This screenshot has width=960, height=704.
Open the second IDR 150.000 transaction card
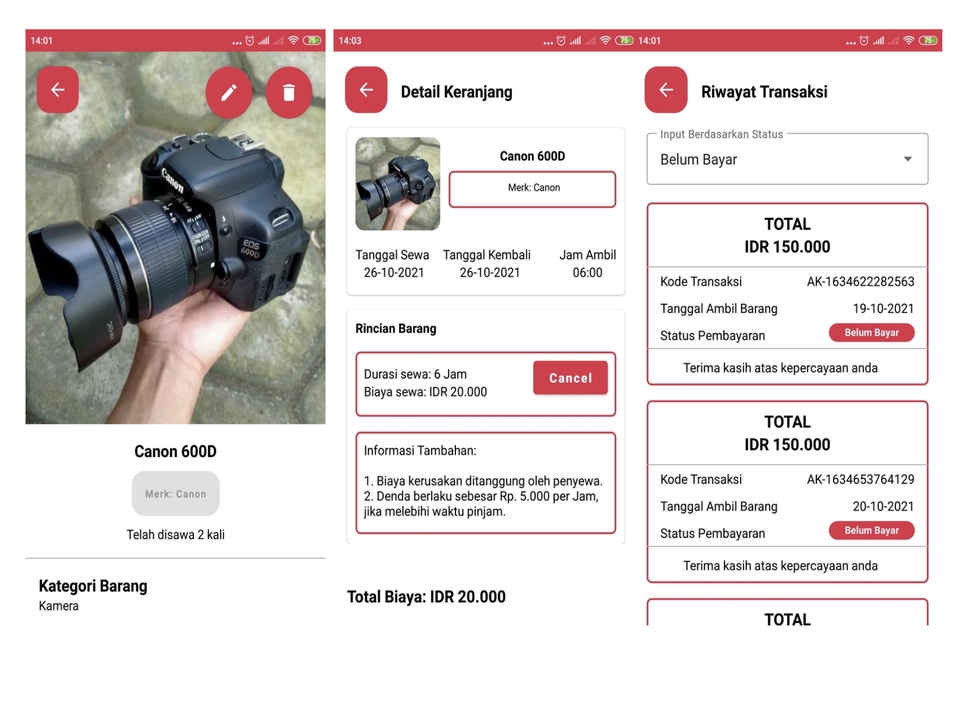(x=787, y=434)
